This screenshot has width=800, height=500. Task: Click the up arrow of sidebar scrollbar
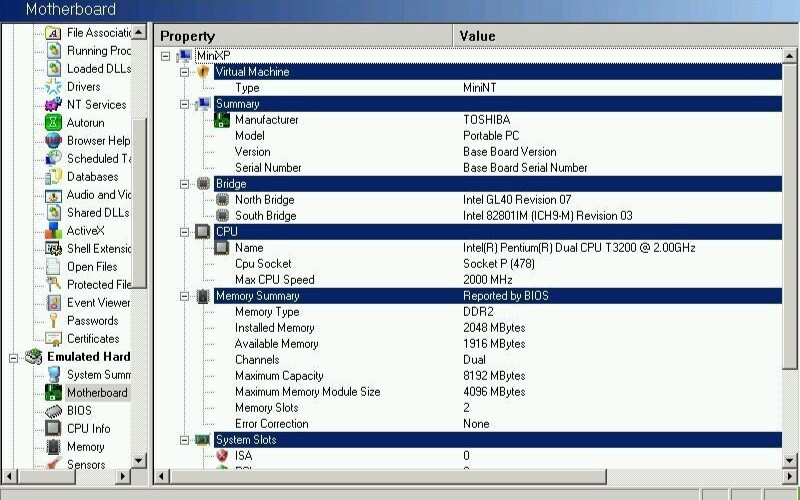(138, 32)
